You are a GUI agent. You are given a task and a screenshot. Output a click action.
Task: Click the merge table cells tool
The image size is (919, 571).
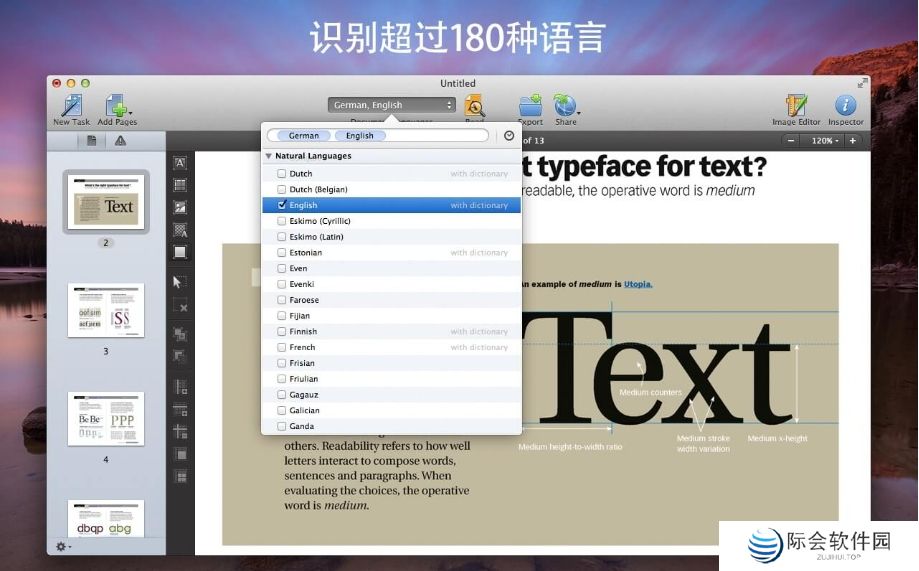point(181,454)
